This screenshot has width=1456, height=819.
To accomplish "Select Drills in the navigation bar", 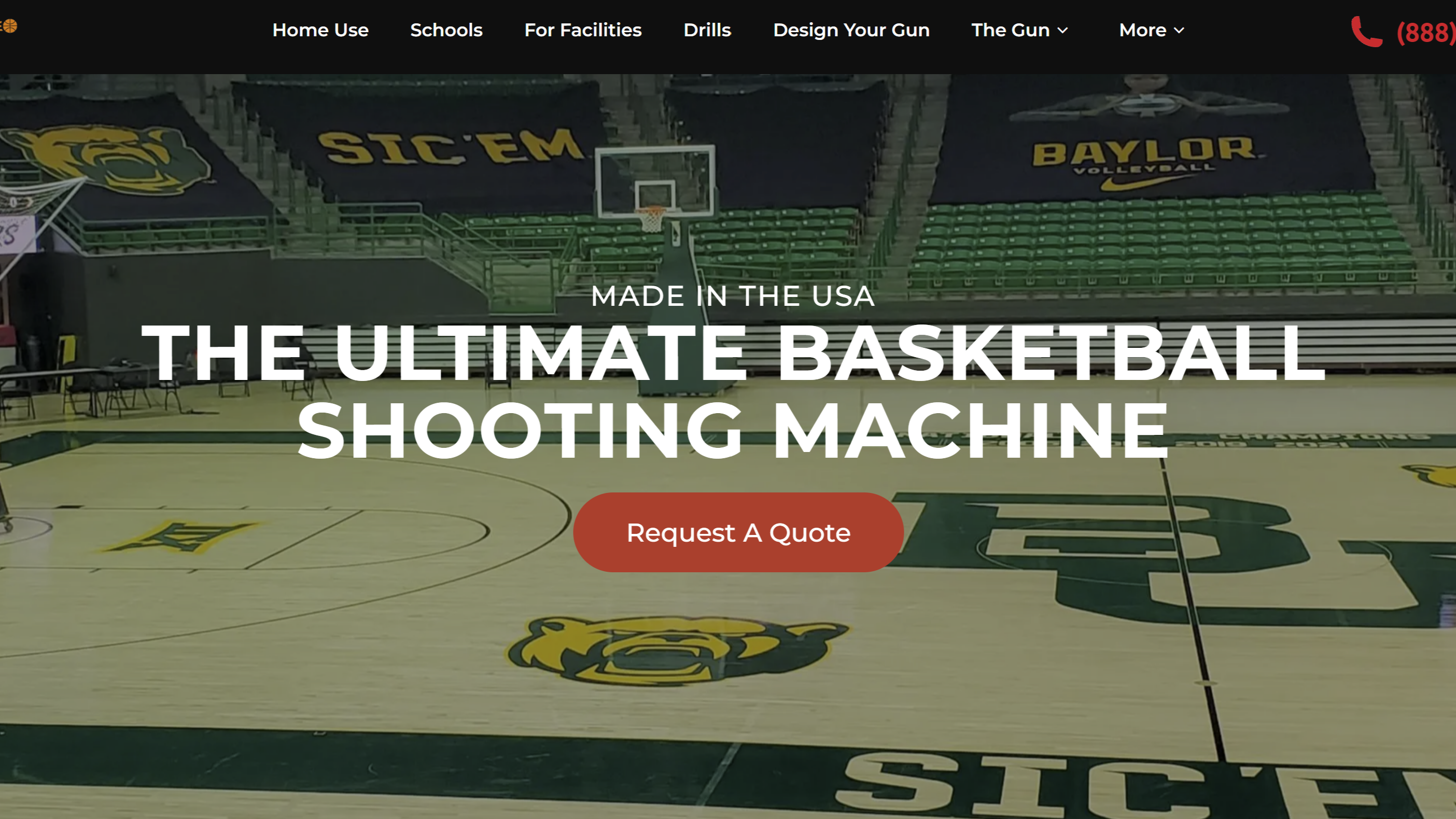I will [707, 30].
